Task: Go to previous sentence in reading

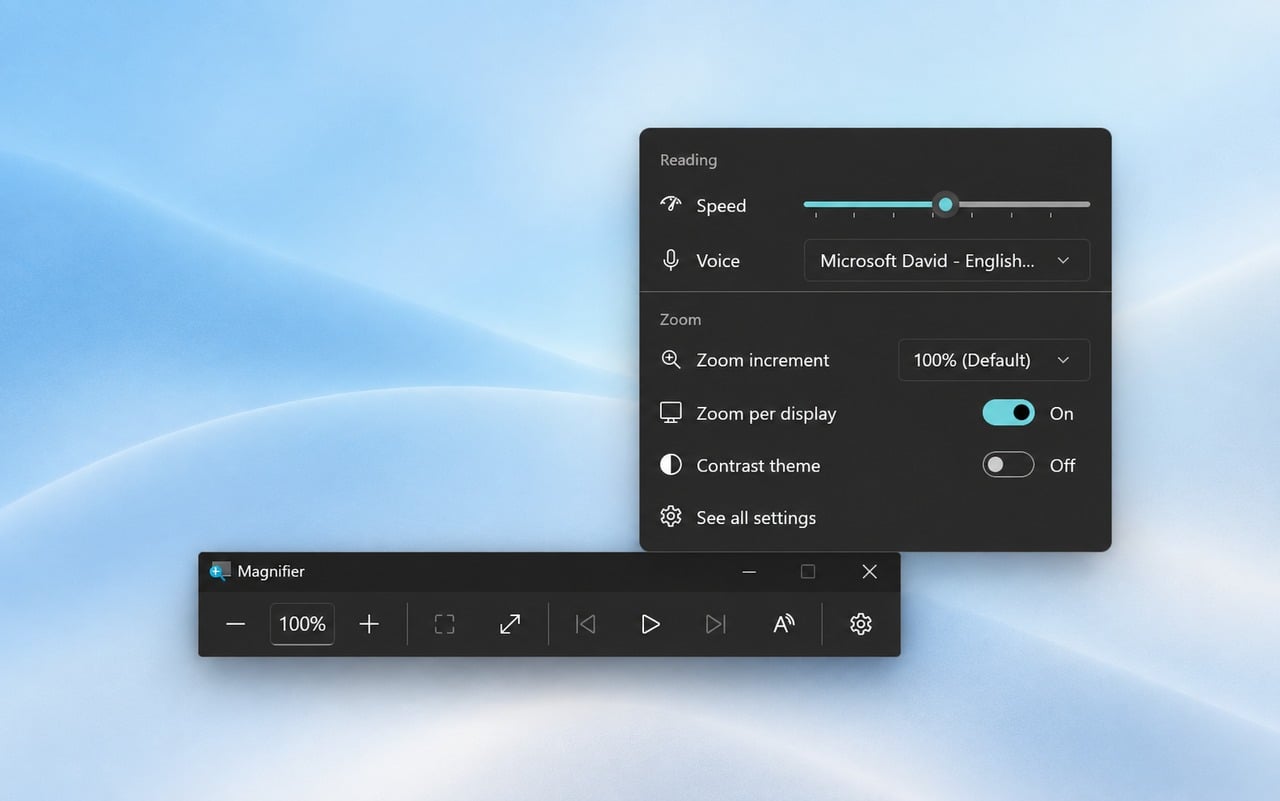Action: click(586, 624)
